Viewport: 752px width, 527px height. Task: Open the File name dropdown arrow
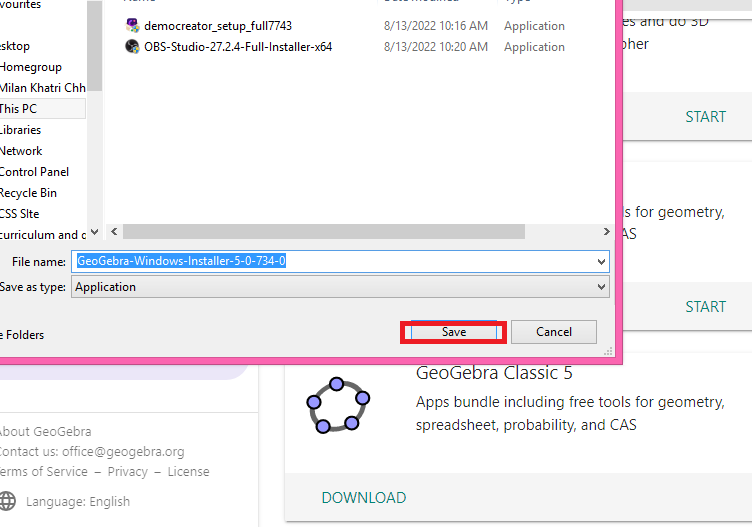(x=601, y=262)
